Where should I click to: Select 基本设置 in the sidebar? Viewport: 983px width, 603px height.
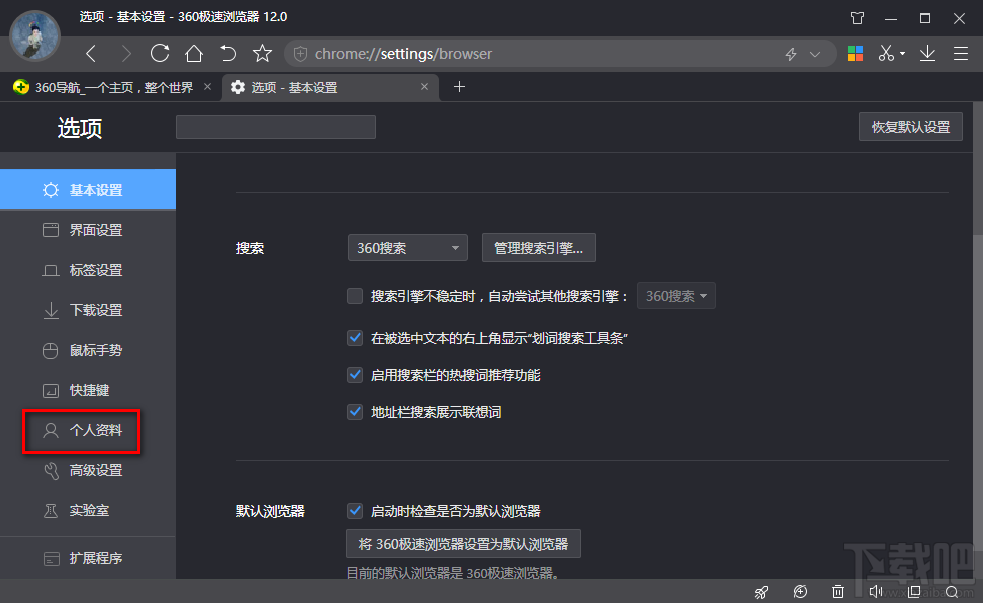(x=88, y=189)
